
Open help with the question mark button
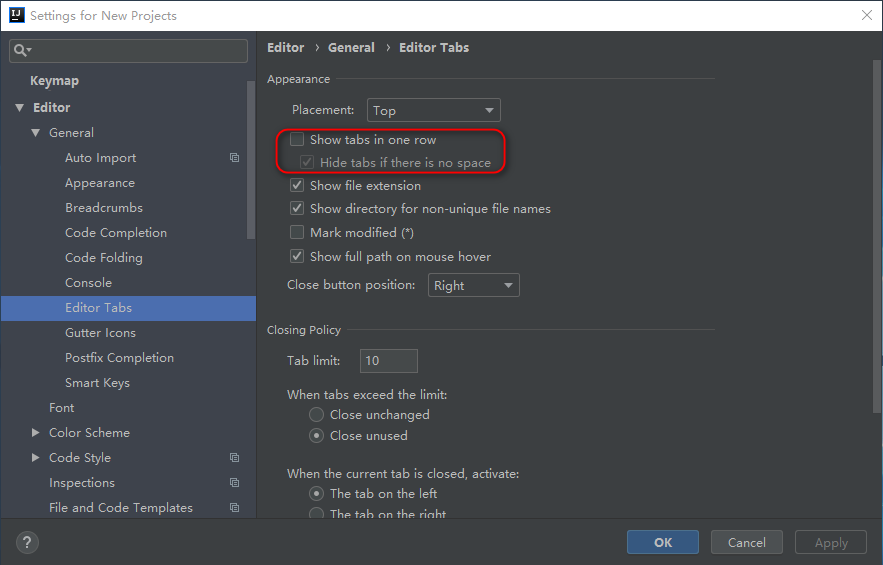click(27, 542)
